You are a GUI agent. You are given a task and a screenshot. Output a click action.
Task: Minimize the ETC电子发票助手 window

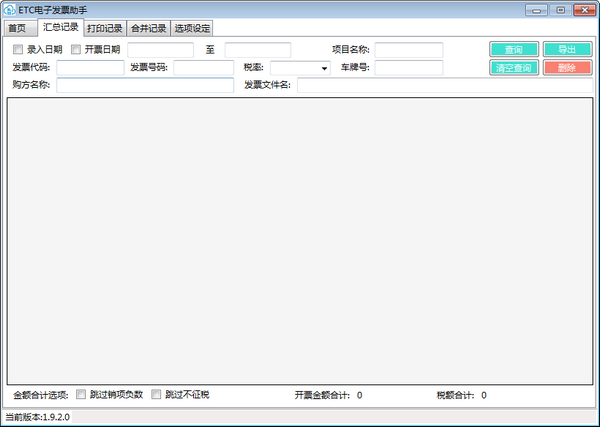536,10
